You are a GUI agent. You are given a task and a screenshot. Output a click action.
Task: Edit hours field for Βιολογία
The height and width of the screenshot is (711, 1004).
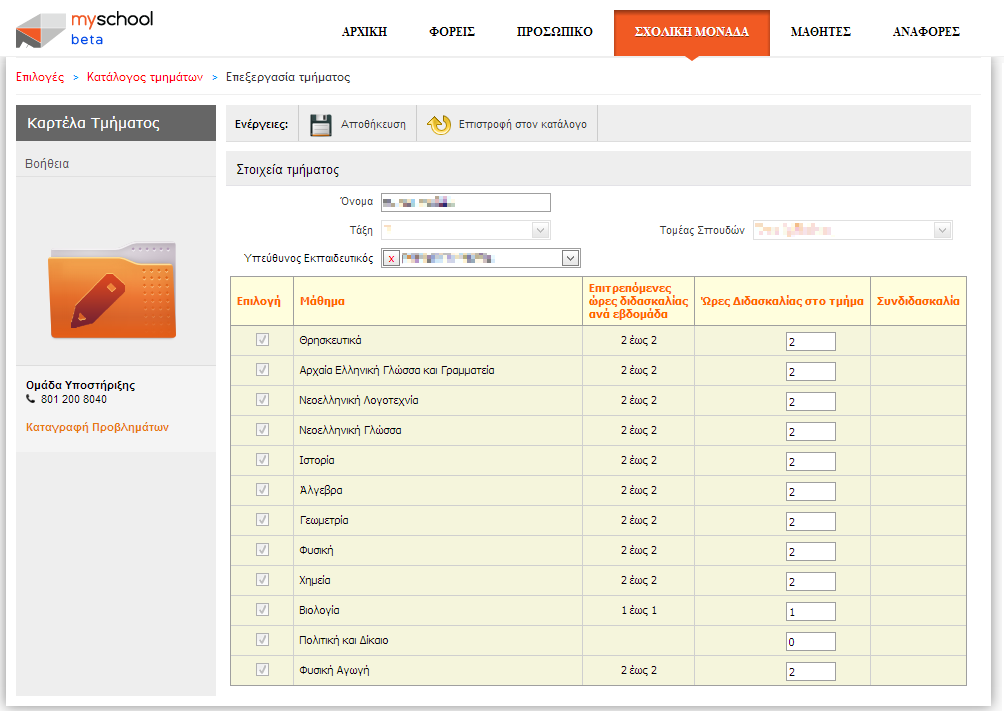811,612
